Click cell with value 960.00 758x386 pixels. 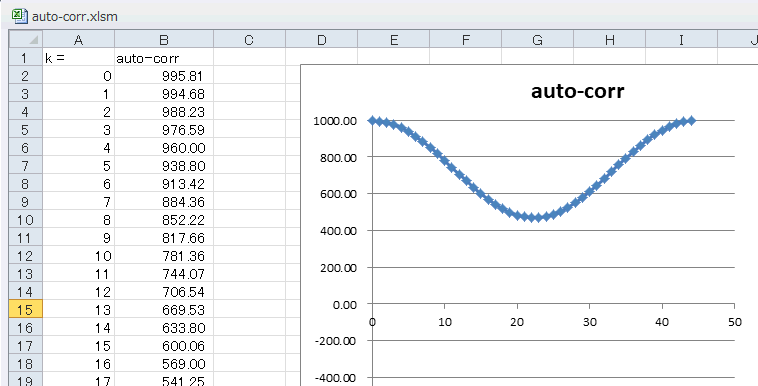click(x=164, y=148)
